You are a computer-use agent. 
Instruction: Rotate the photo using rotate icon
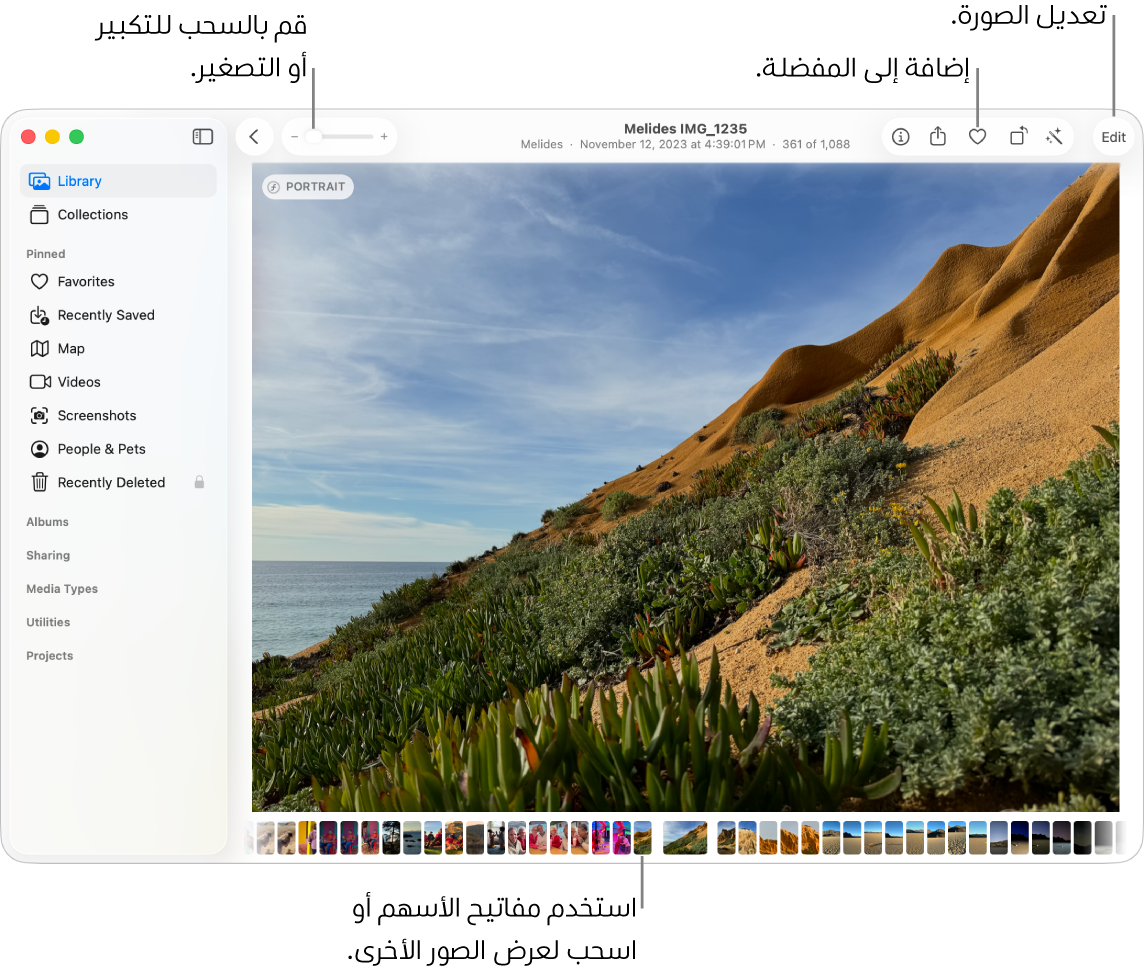pyautogui.click(x=1017, y=137)
